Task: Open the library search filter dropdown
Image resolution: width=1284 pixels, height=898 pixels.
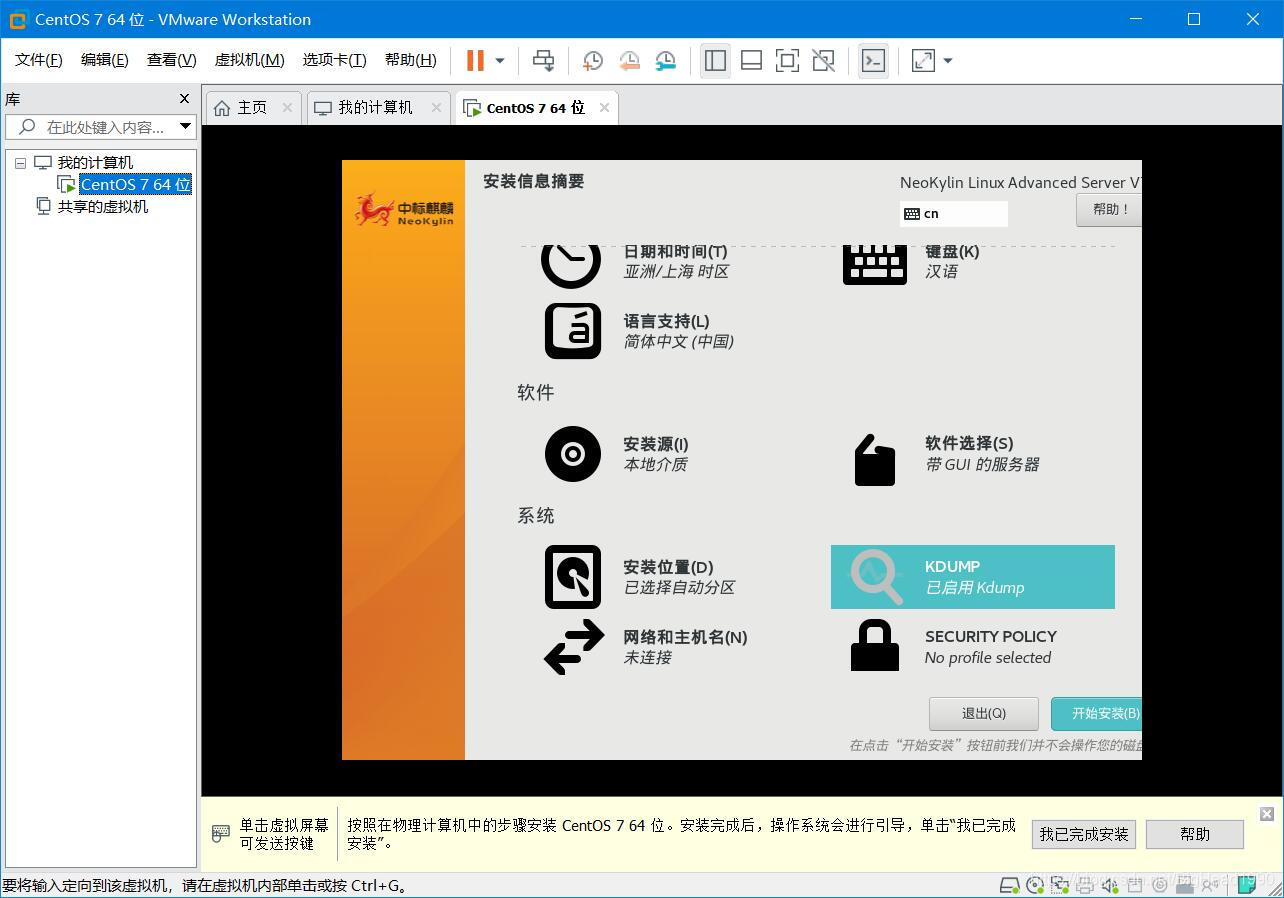Action: (185, 127)
